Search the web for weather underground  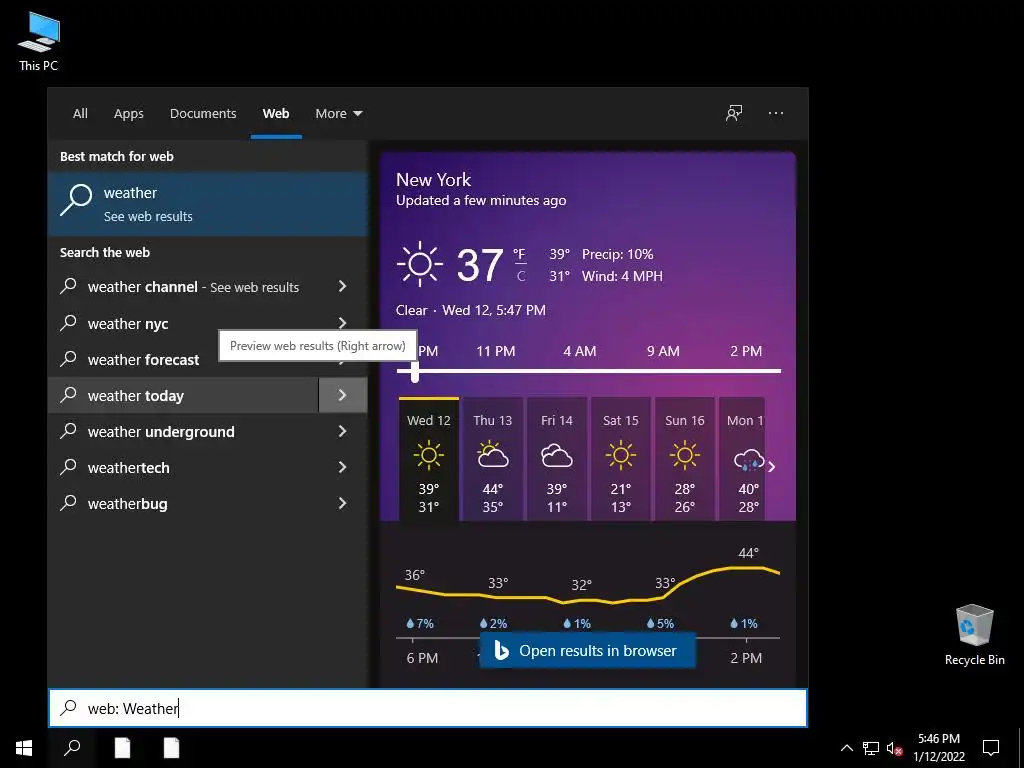(x=184, y=431)
